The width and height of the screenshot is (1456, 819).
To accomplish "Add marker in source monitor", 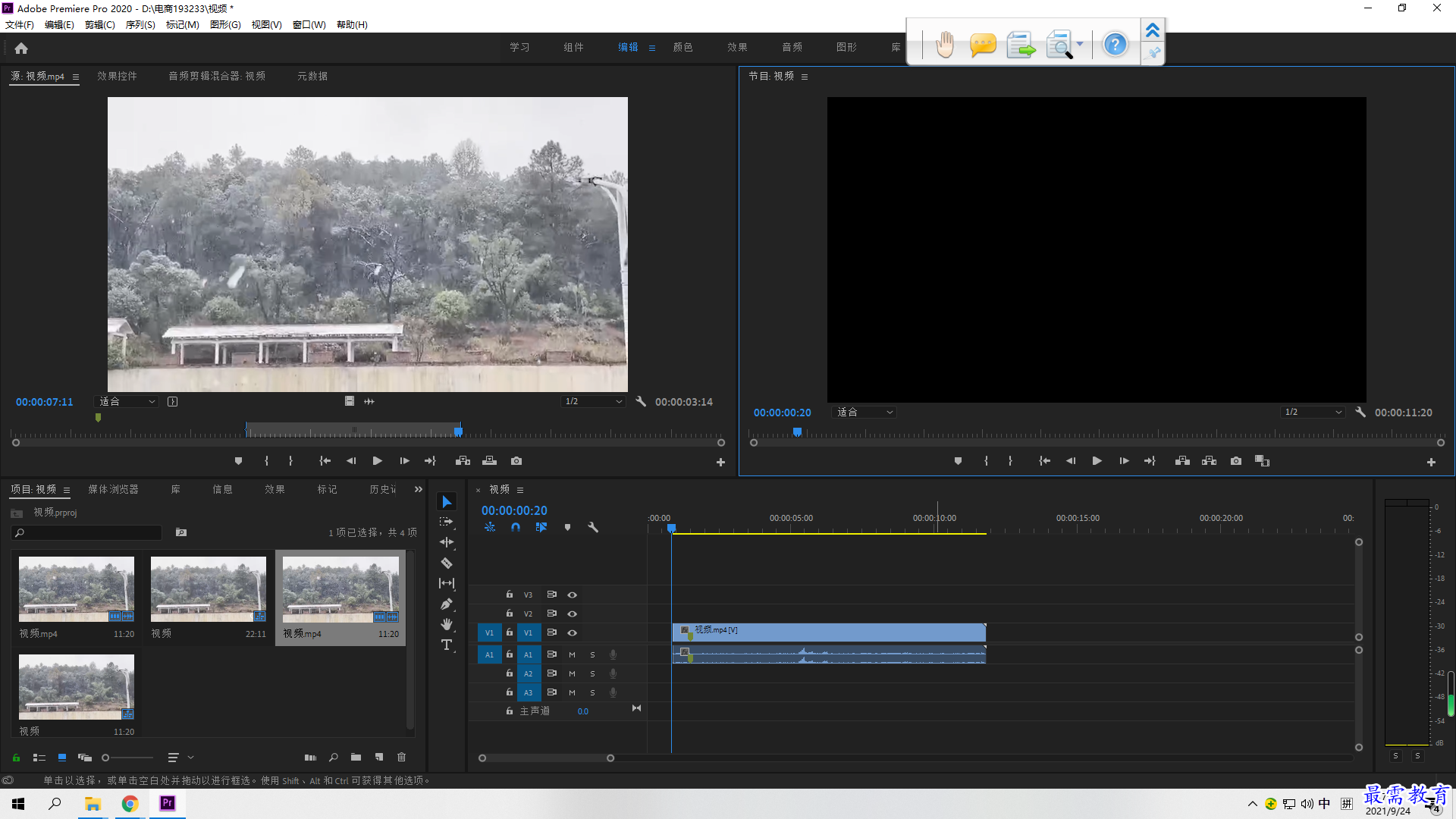I will coord(238,461).
